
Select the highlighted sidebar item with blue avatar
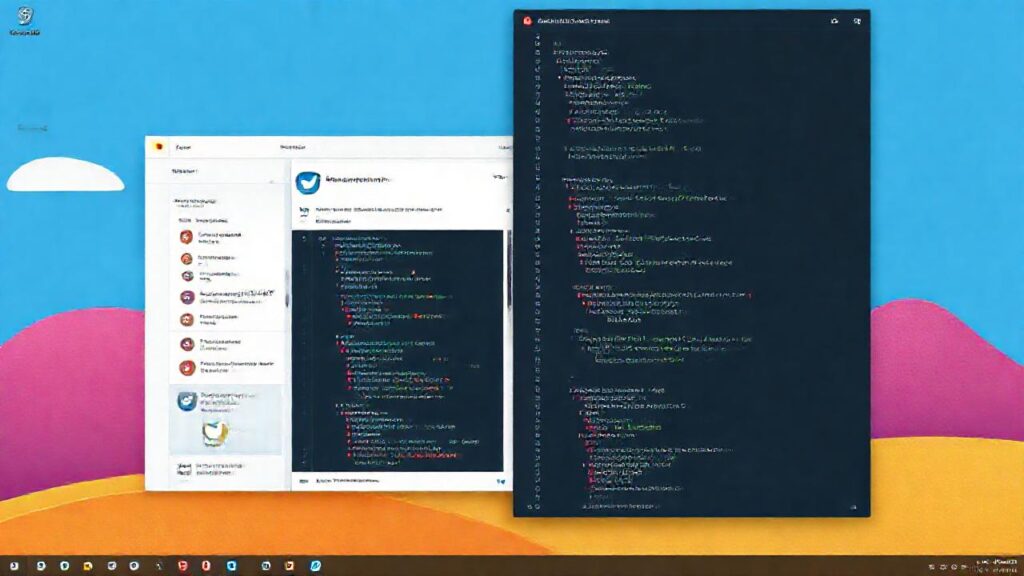(186, 399)
